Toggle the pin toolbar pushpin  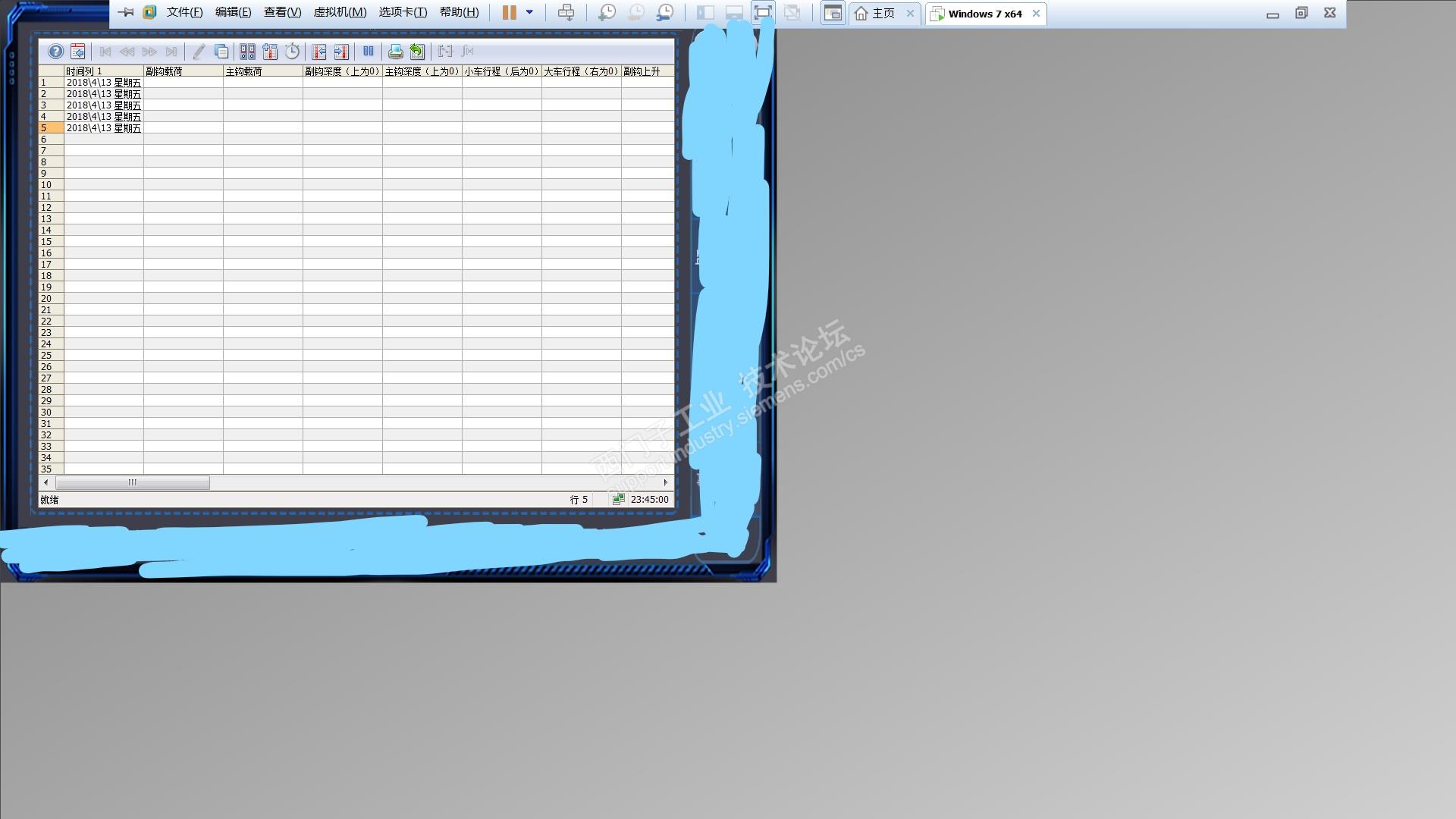[x=126, y=12]
